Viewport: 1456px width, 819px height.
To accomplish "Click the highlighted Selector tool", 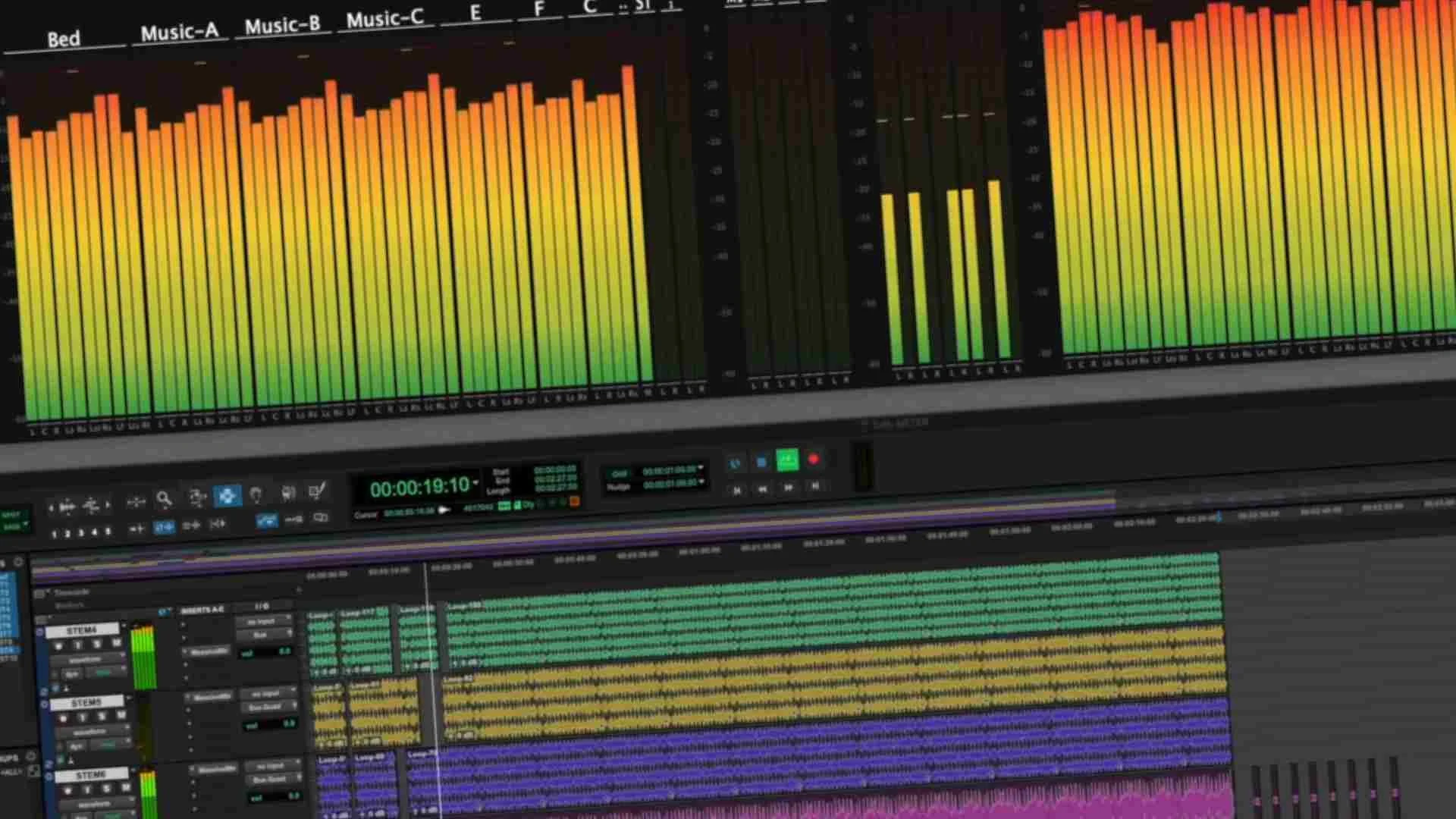I will click(227, 496).
